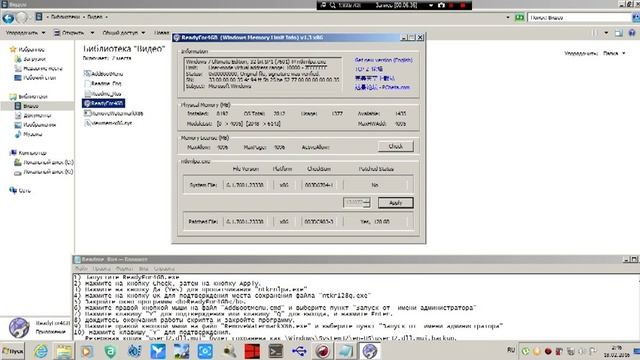Click the Start (Пуск) button
The width and height of the screenshot is (640, 360).
point(13,351)
